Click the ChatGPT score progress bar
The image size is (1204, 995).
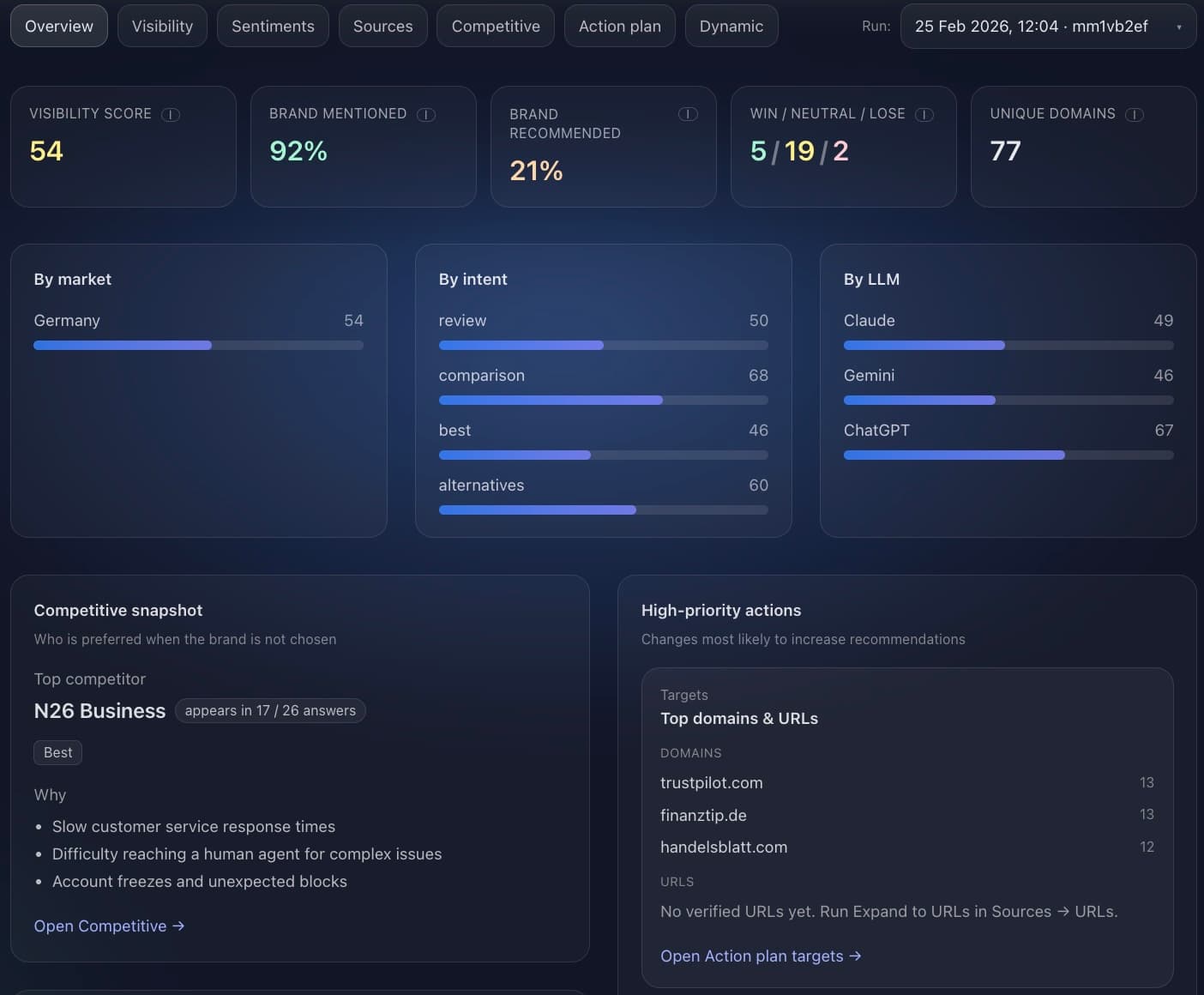(x=1008, y=455)
